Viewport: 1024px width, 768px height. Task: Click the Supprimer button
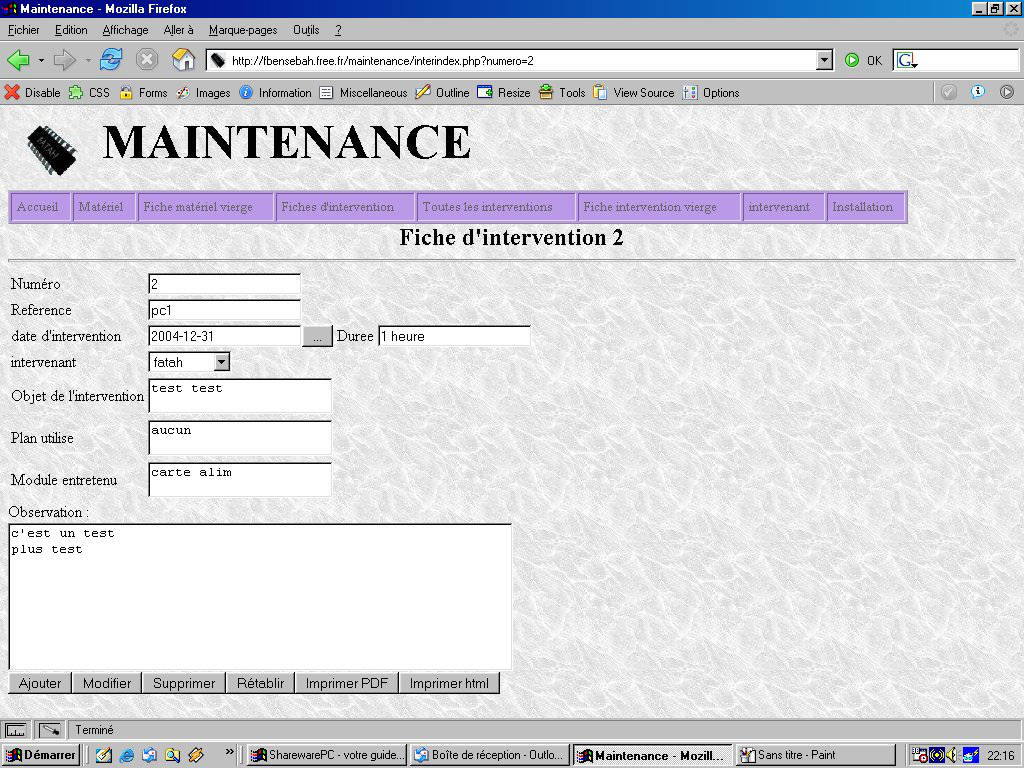click(184, 683)
